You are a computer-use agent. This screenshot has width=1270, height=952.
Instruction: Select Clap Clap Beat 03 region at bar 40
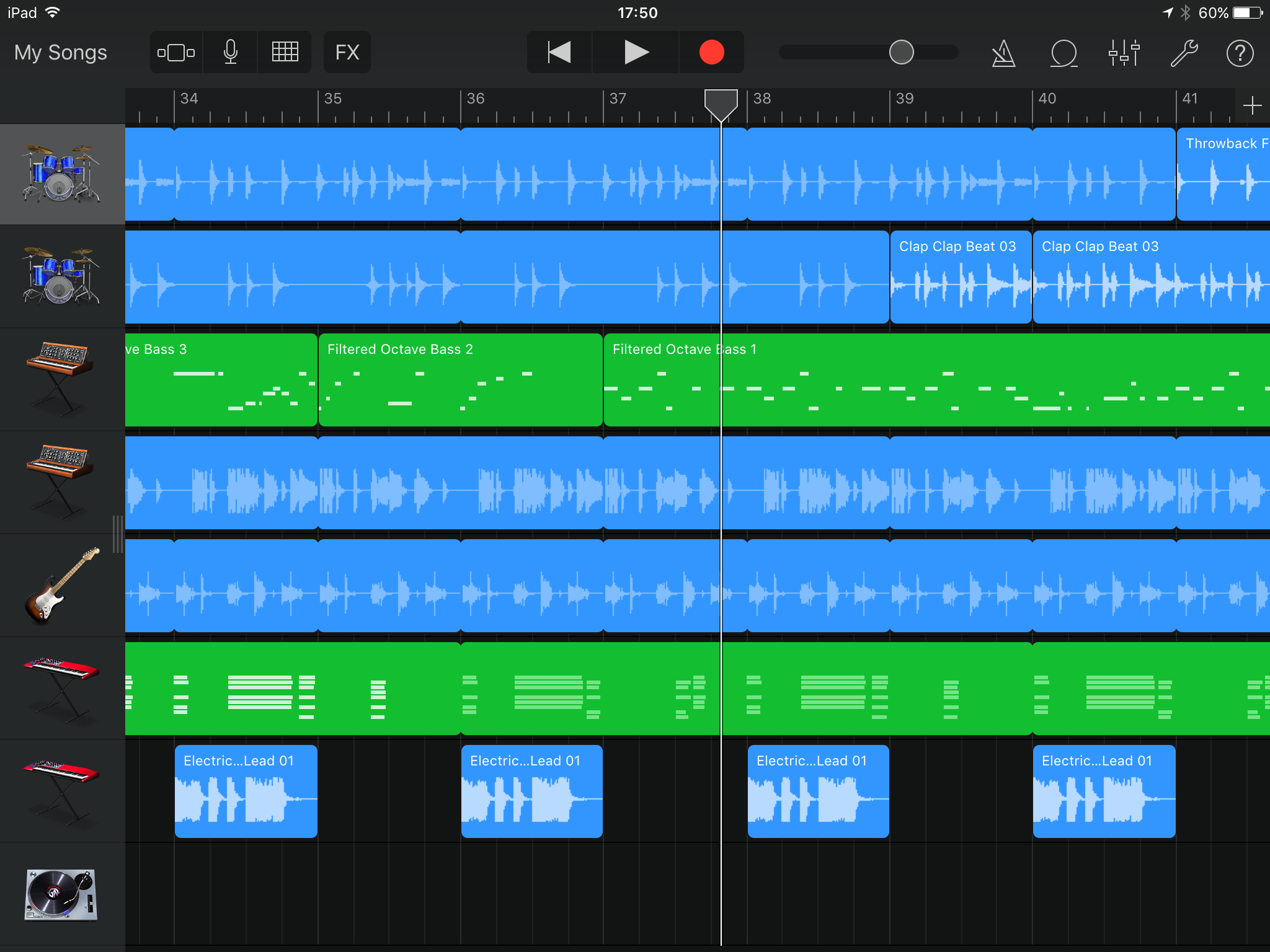(1152, 277)
